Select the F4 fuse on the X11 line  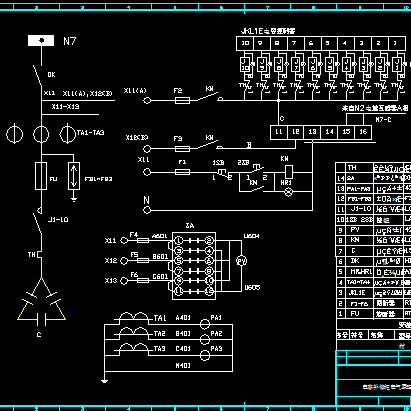(143, 240)
